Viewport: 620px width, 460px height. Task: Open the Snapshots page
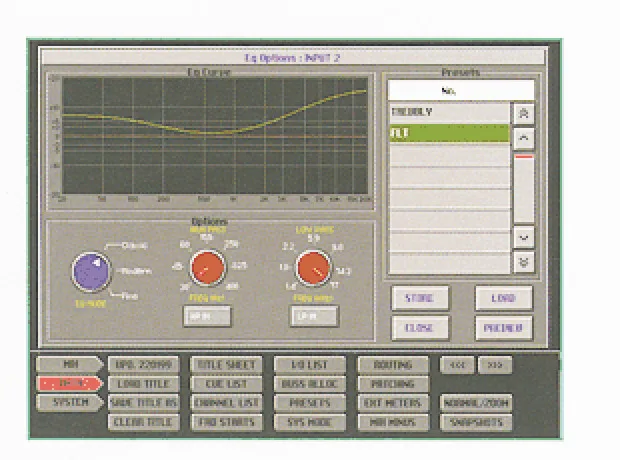point(476,422)
